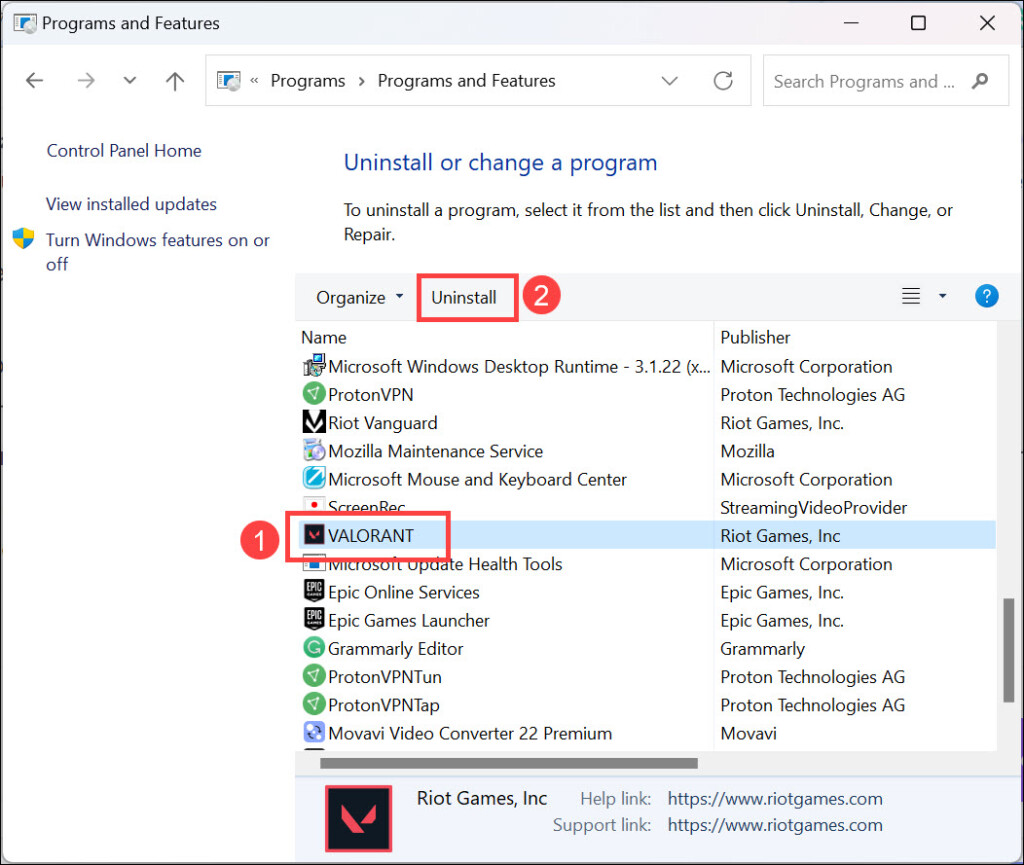Click the up one level arrow
Viewport: 1024px width, 865px height.
pyautogui.click(x=175, y=81)
